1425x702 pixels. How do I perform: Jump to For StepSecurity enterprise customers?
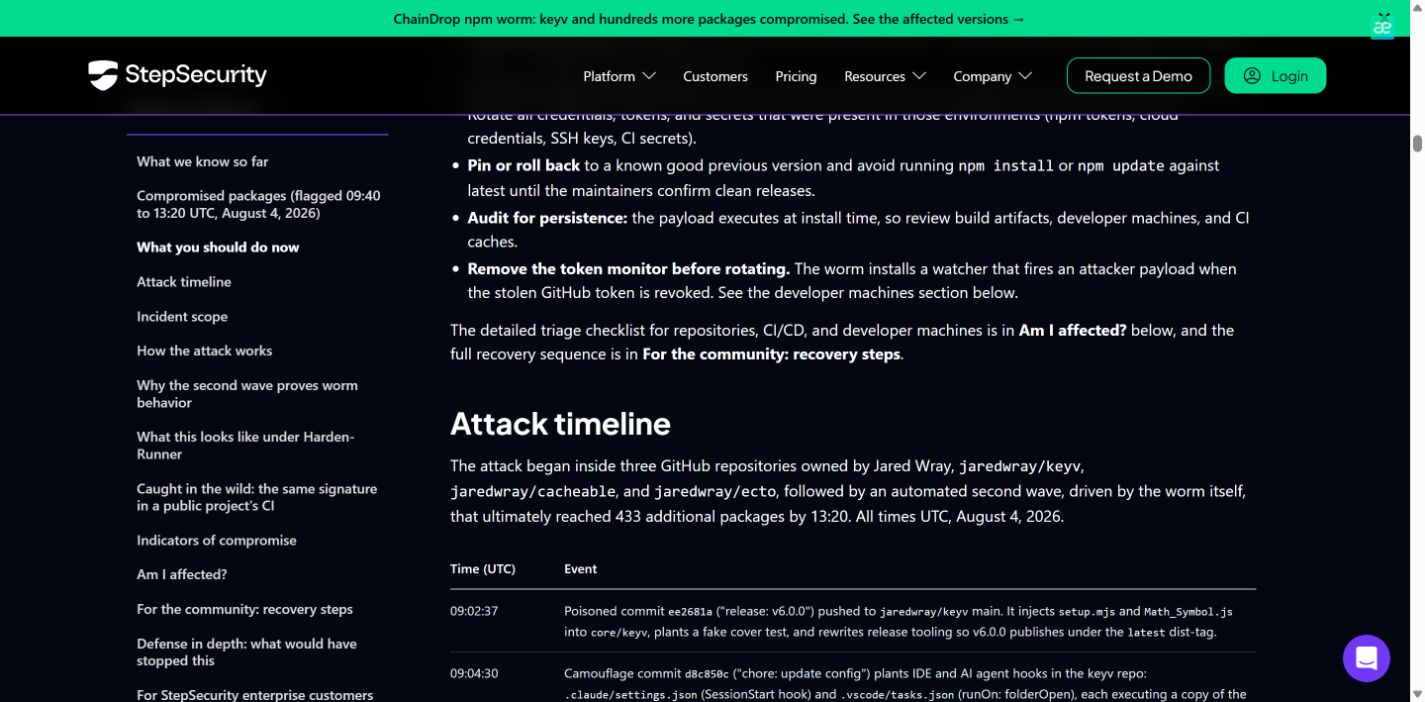coord(255,695)
